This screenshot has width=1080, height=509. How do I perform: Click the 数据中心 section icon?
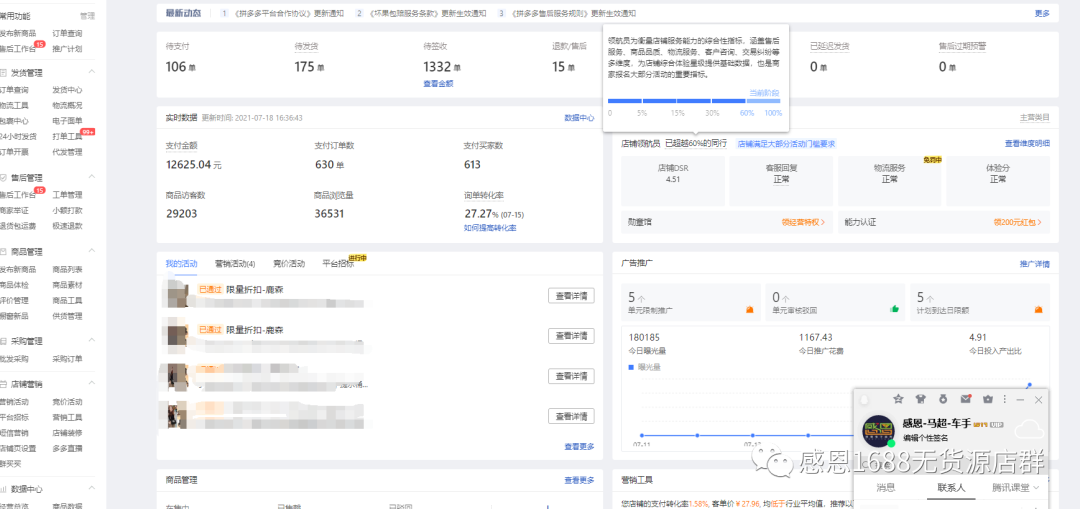pyautogui.click(x=3, y=489)
